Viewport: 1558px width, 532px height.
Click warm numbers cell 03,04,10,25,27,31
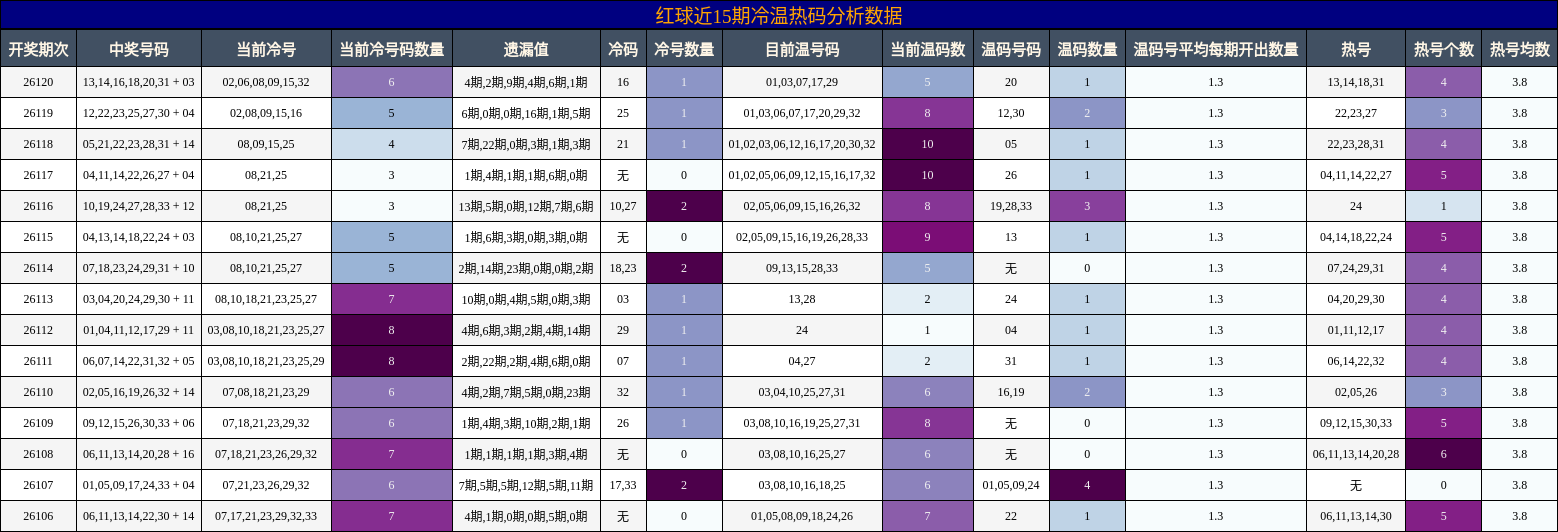(x=802, y=392)
